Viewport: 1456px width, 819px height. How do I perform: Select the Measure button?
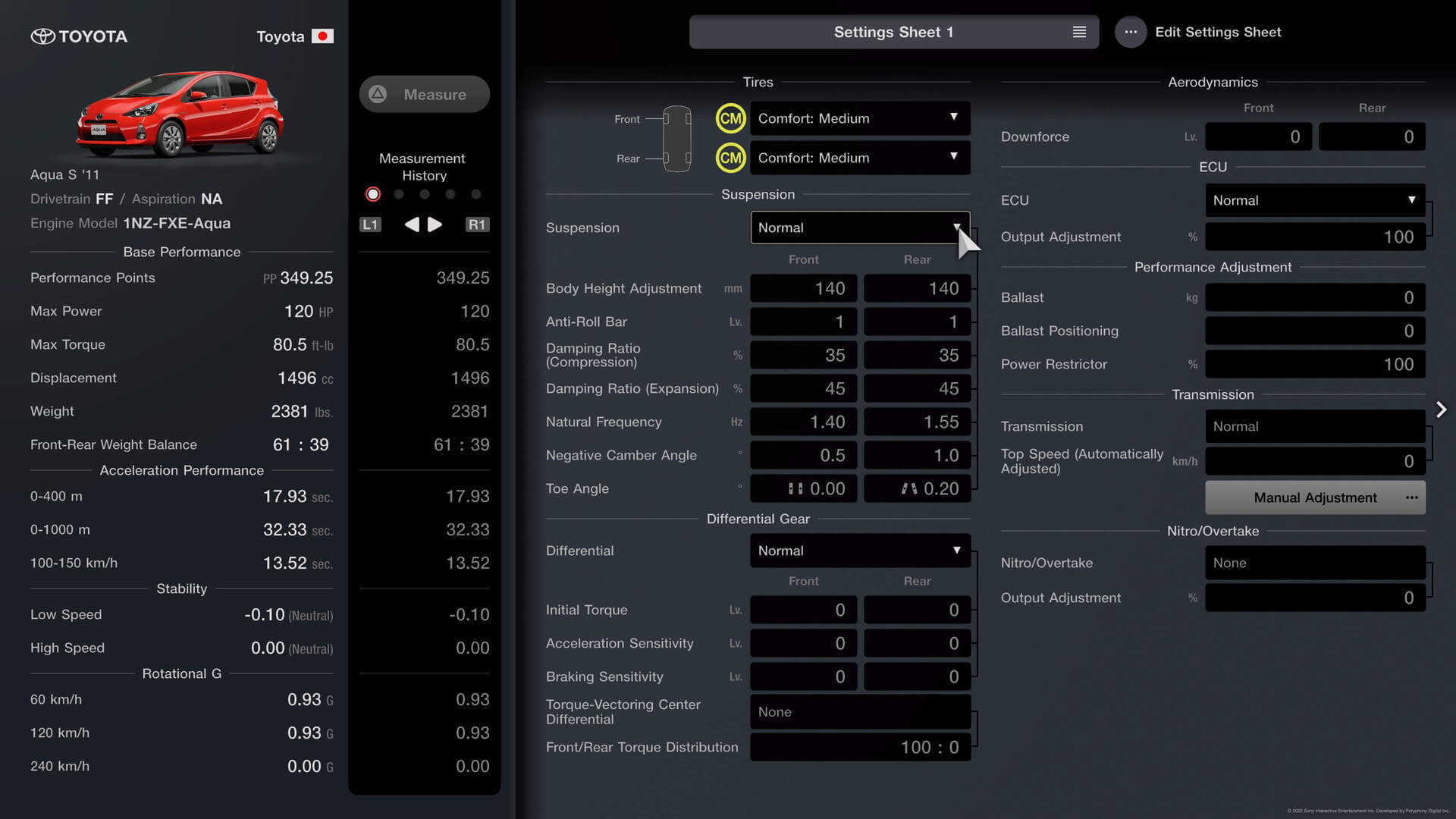click(423, 94)
